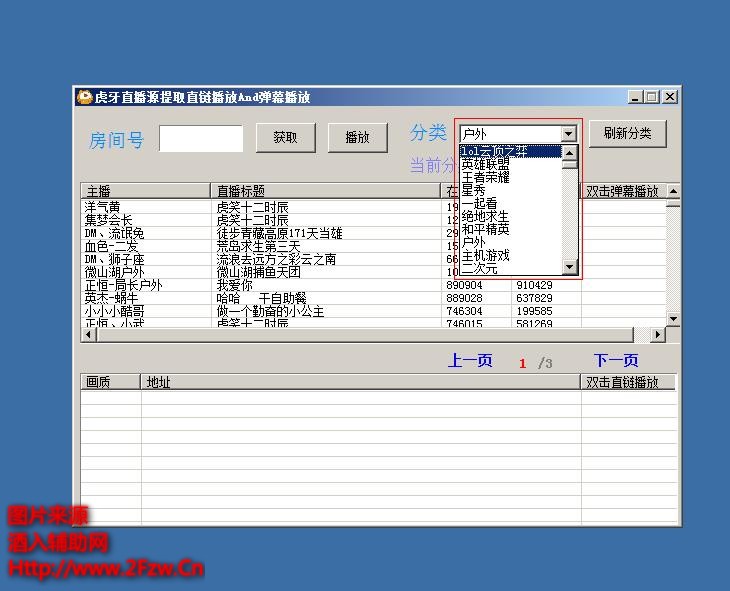Click the 双击弹幕播放 column header

[623, 191]
